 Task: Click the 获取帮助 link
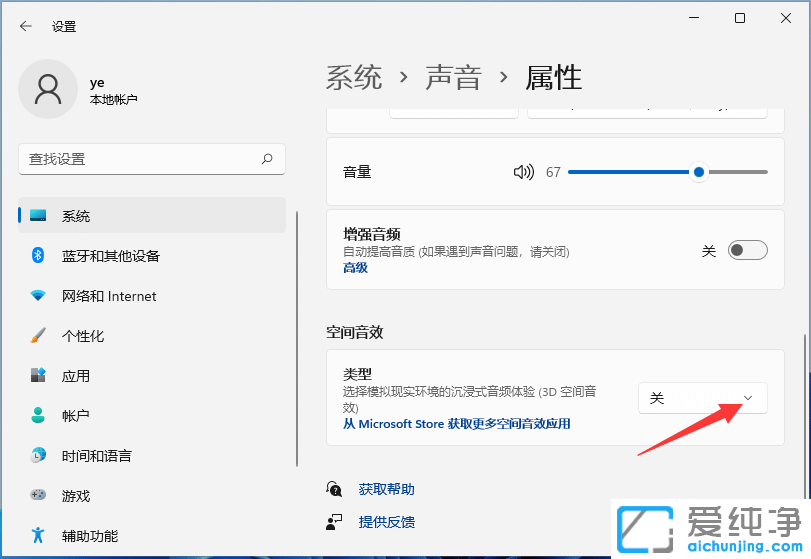point(386,489)
